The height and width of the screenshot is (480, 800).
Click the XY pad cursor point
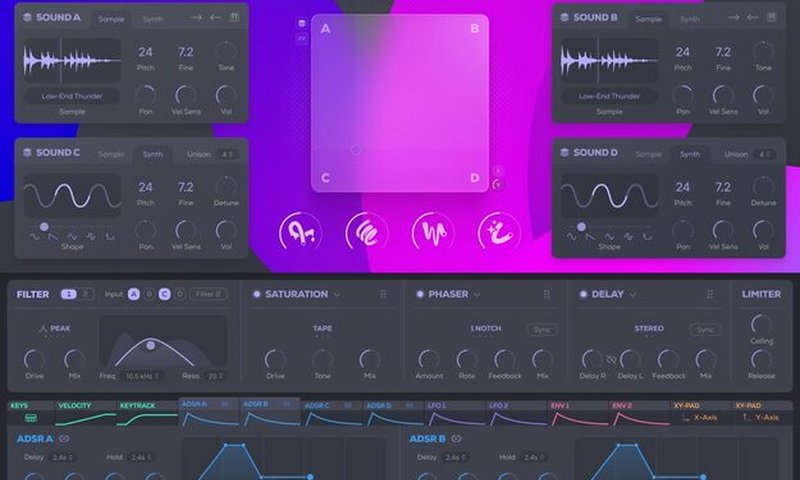click(x=355, y=151)
